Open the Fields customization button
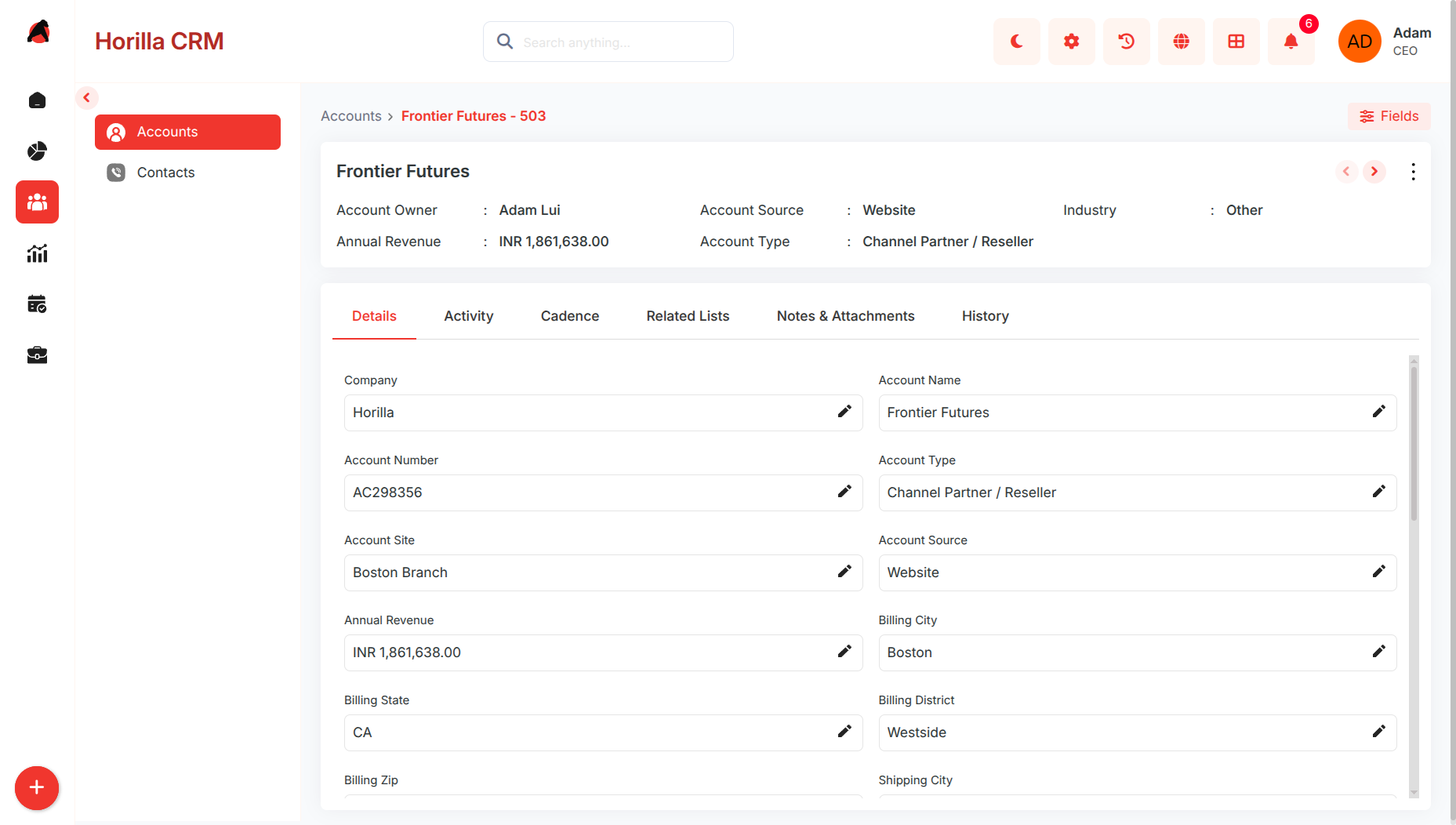This screenshot has height=825, width=1456. coord(1389,116)
